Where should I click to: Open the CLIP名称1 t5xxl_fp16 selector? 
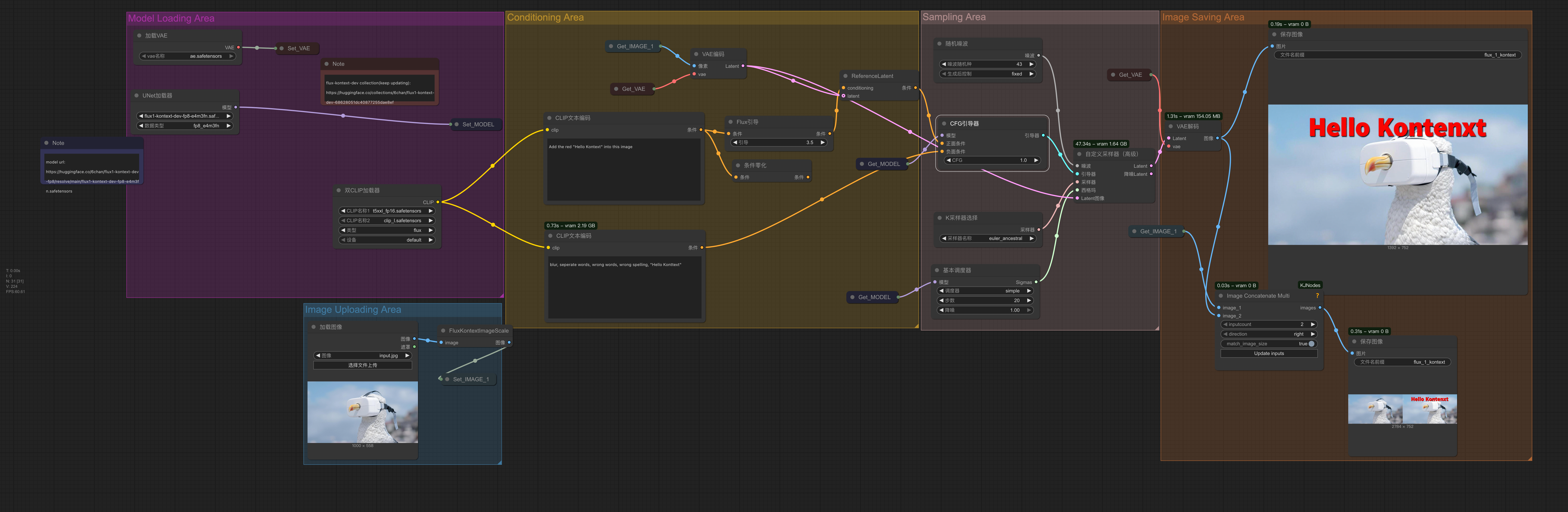[x=387, y=211]
